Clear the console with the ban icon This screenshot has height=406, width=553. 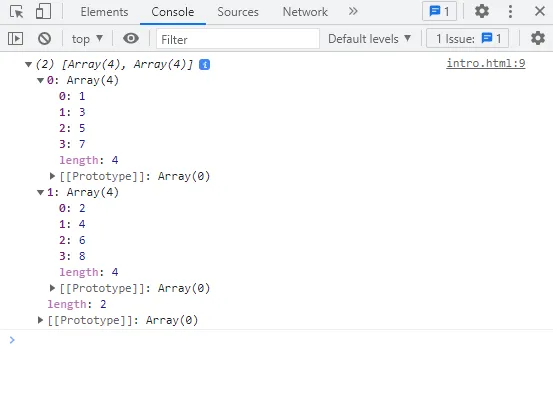(x=44, y=38)
